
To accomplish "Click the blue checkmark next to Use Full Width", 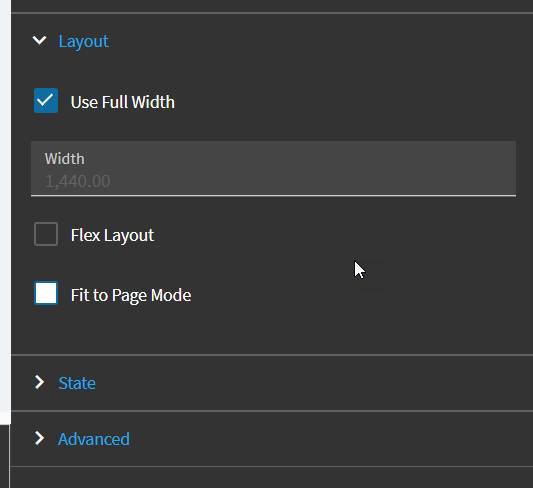I will coord(46,101).
